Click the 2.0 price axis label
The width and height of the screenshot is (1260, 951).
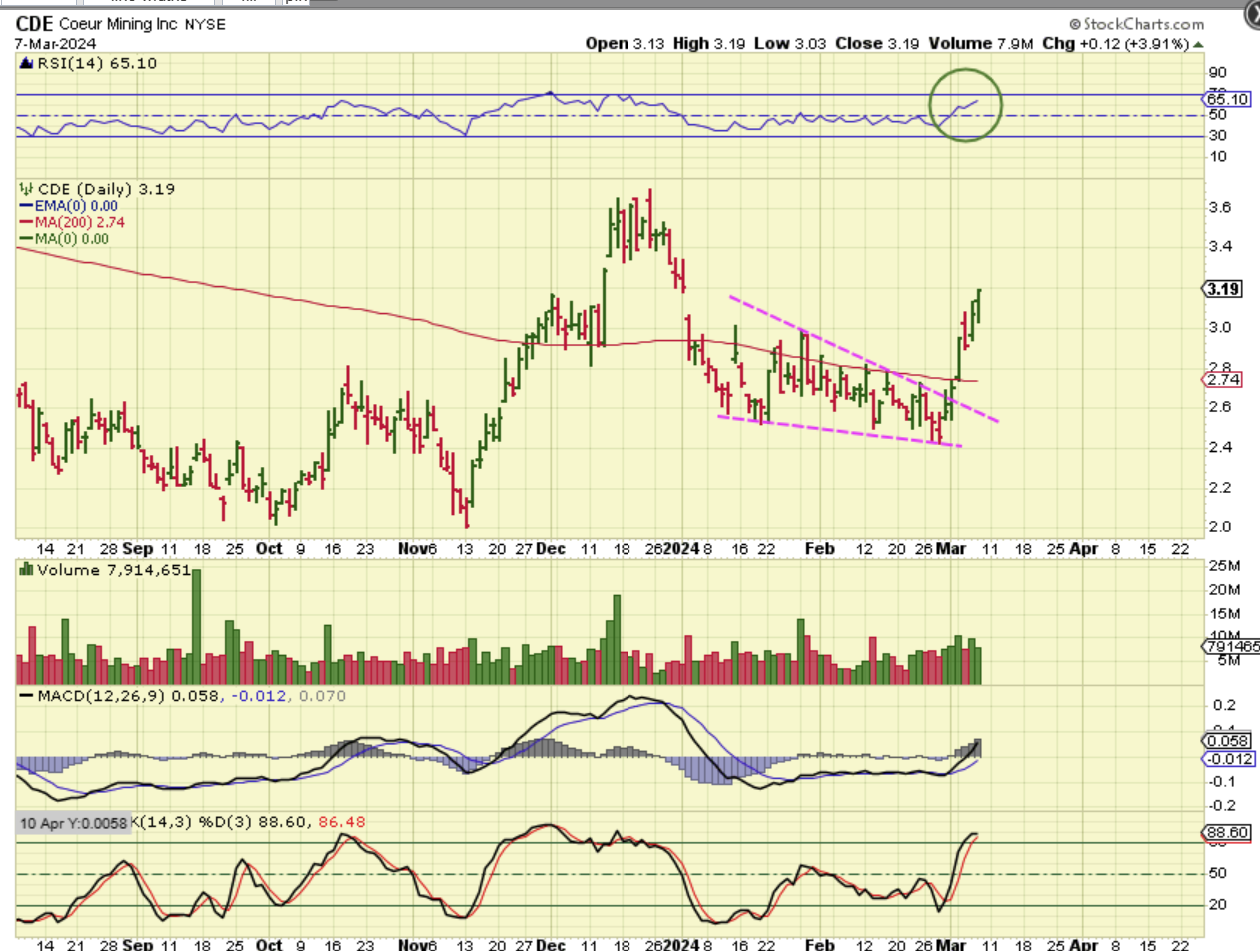[x=1218, y=526]
